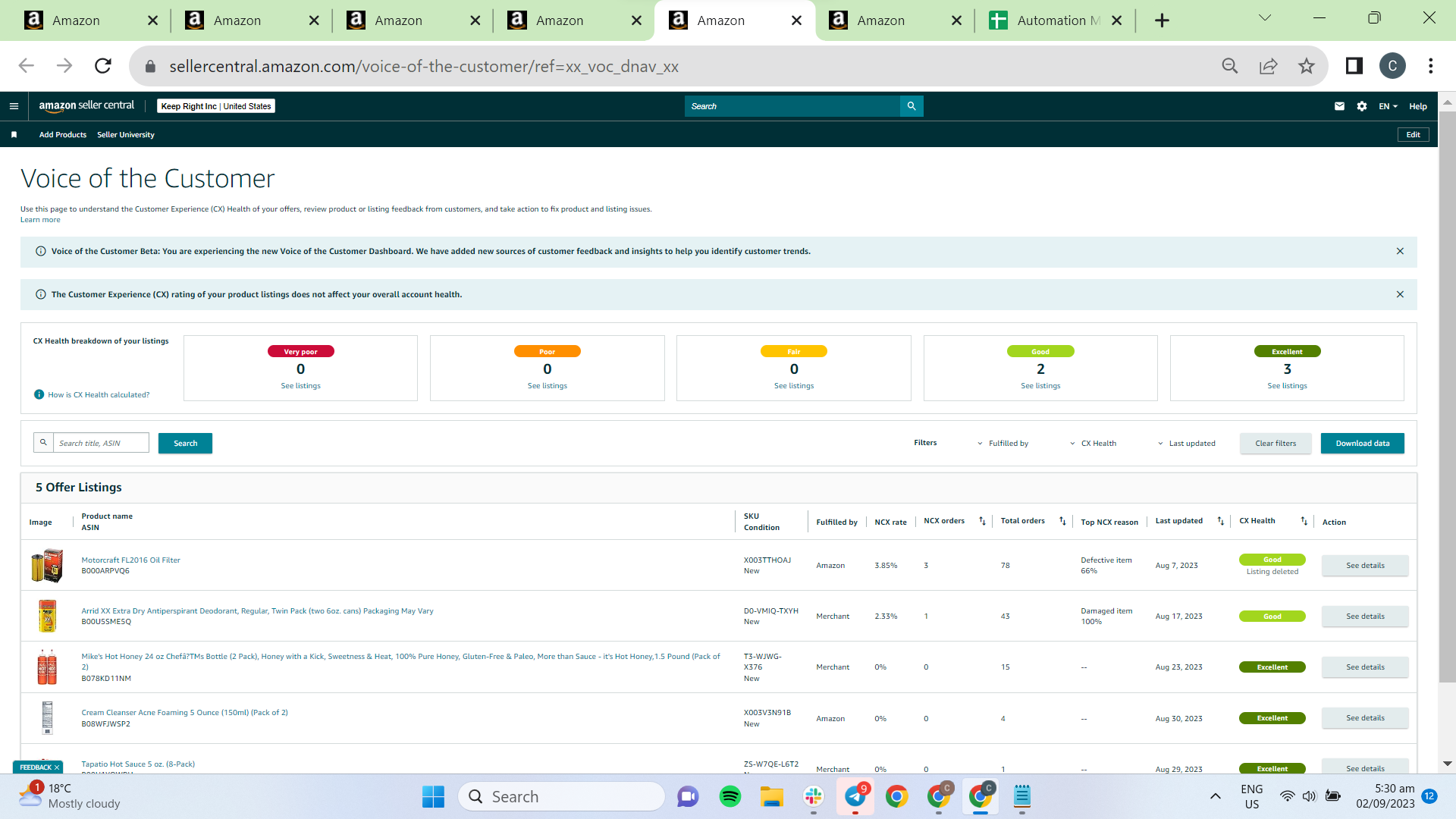Click the info icon beside CX Health calculated
1456x819 pixels.
tap(39, 394)
